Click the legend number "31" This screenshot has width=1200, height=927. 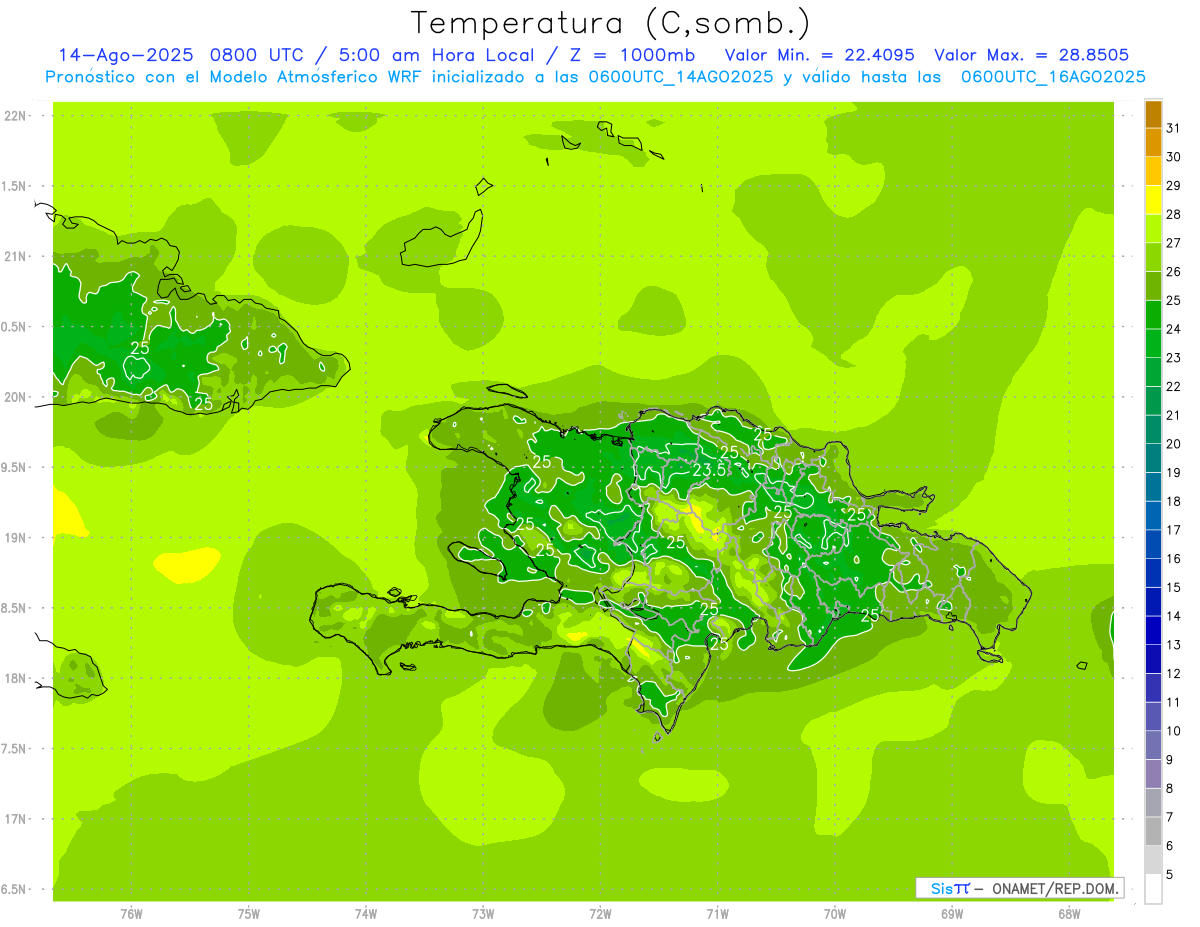tap(1174, 128)
